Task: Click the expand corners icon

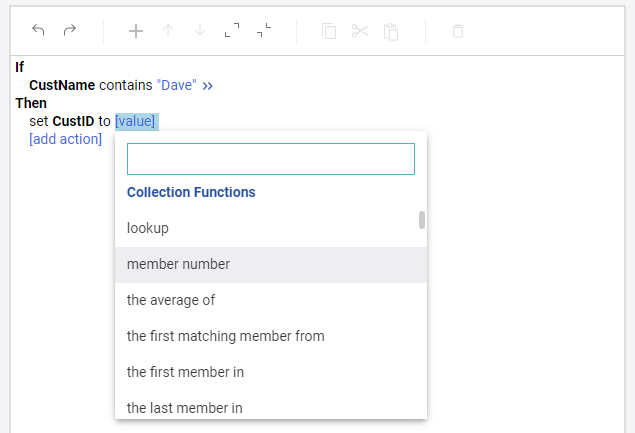Action: click(x=232, y=31)
